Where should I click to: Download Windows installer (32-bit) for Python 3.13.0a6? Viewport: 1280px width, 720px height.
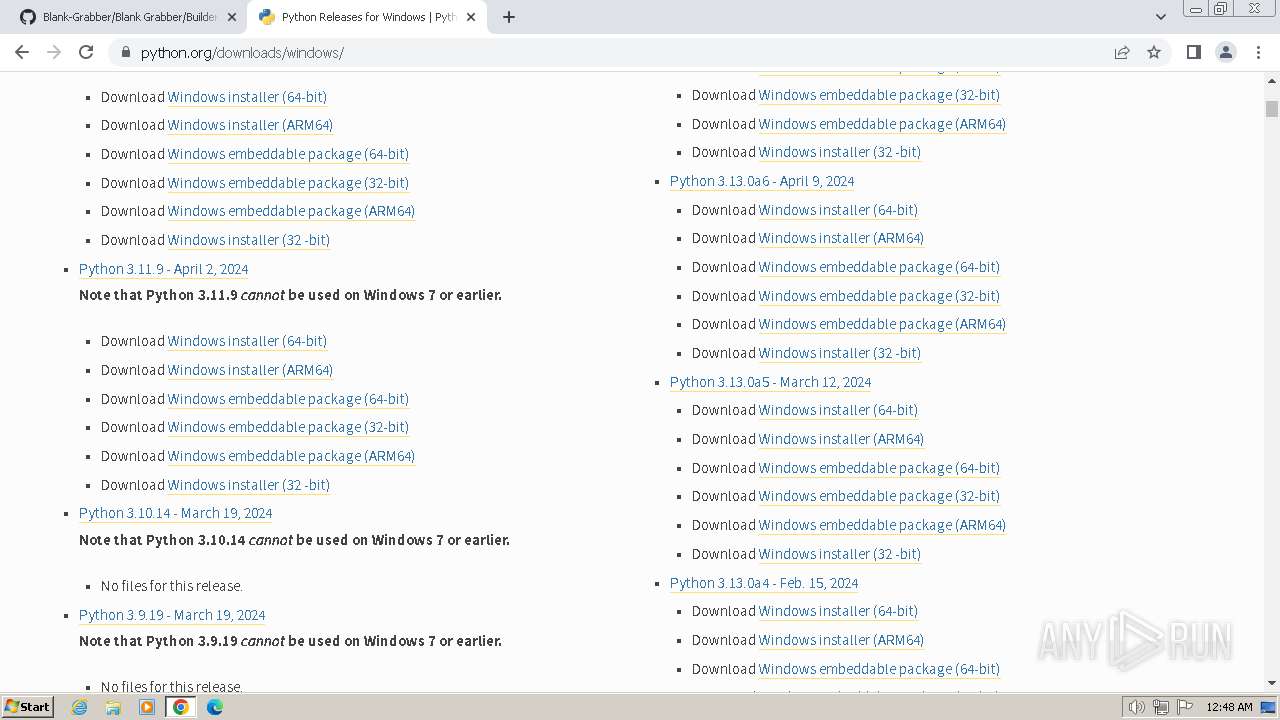(840, 353)
